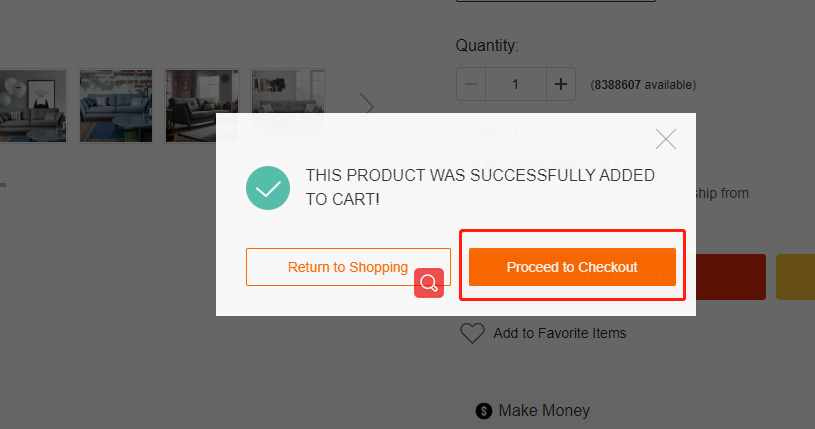Screen dimensions: 815x429
Task: Choose the third sofa thumbnail, with the window
Action: pos(201,105)
